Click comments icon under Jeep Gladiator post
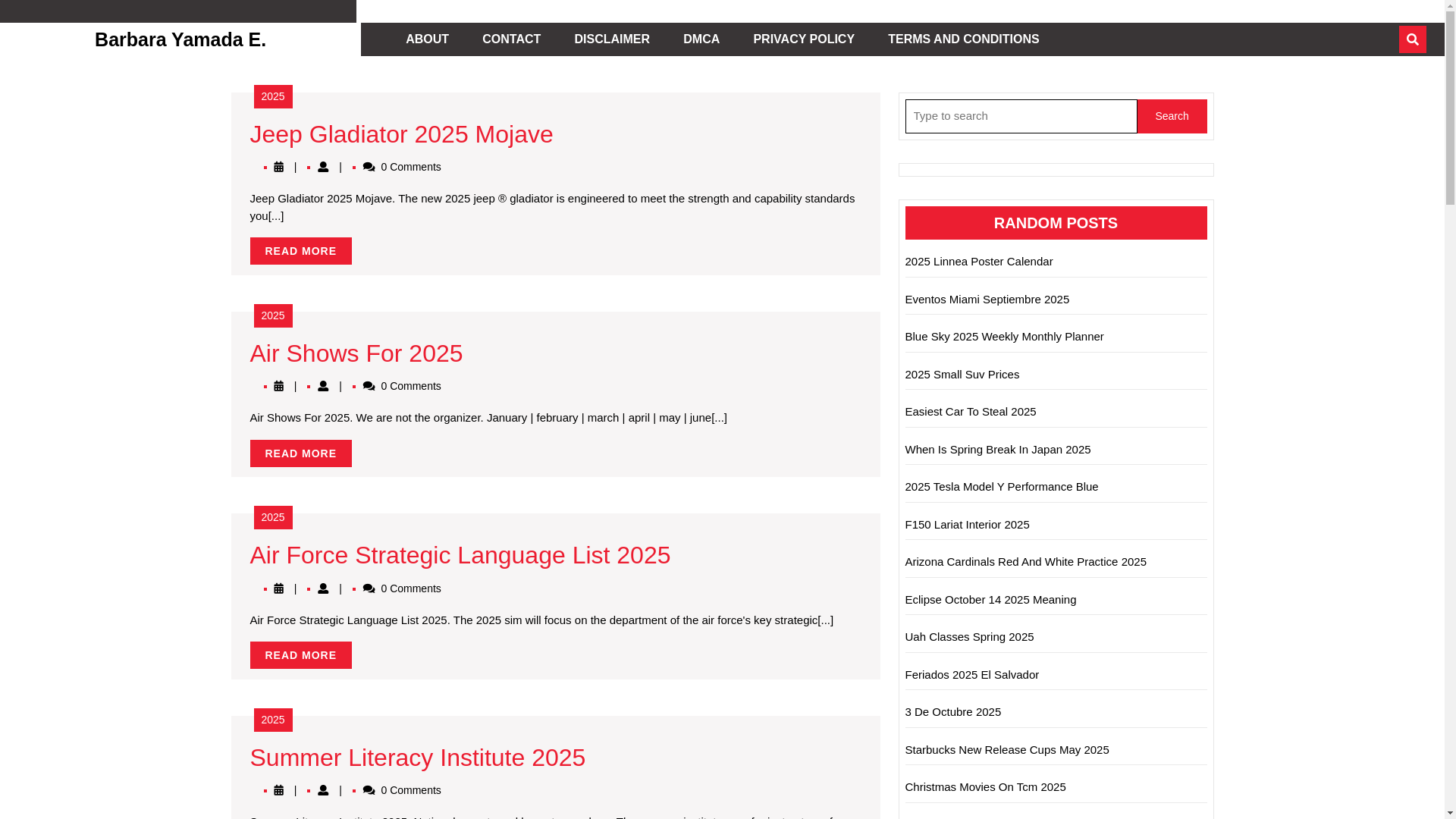Screen dimensions: 1456x819 [x=369, y=167]
